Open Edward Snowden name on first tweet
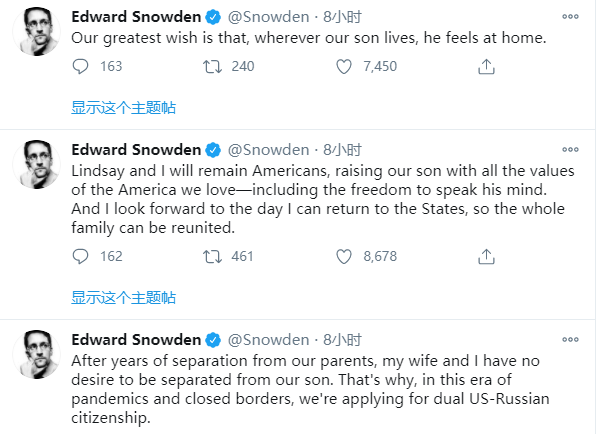The image size is (597, 434). coord(136,17)
